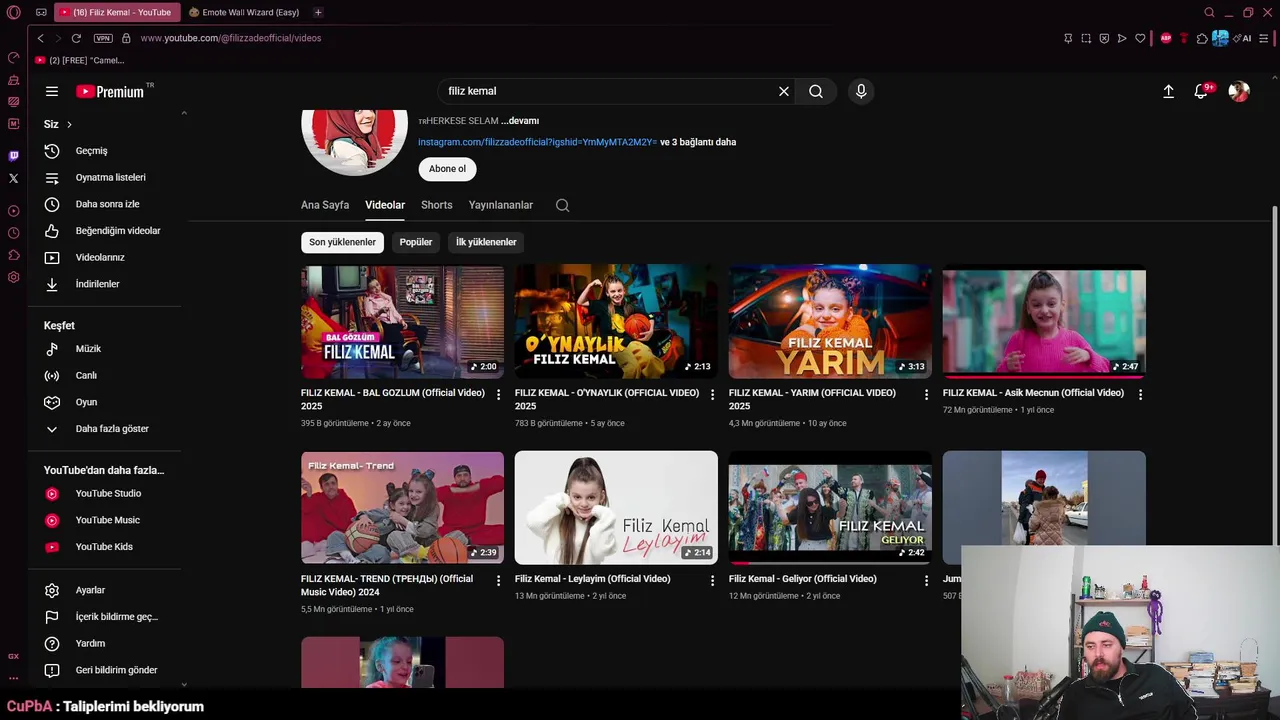
Task: Open Twitch in the Opera sidebar
Action: tap(13, 156)
